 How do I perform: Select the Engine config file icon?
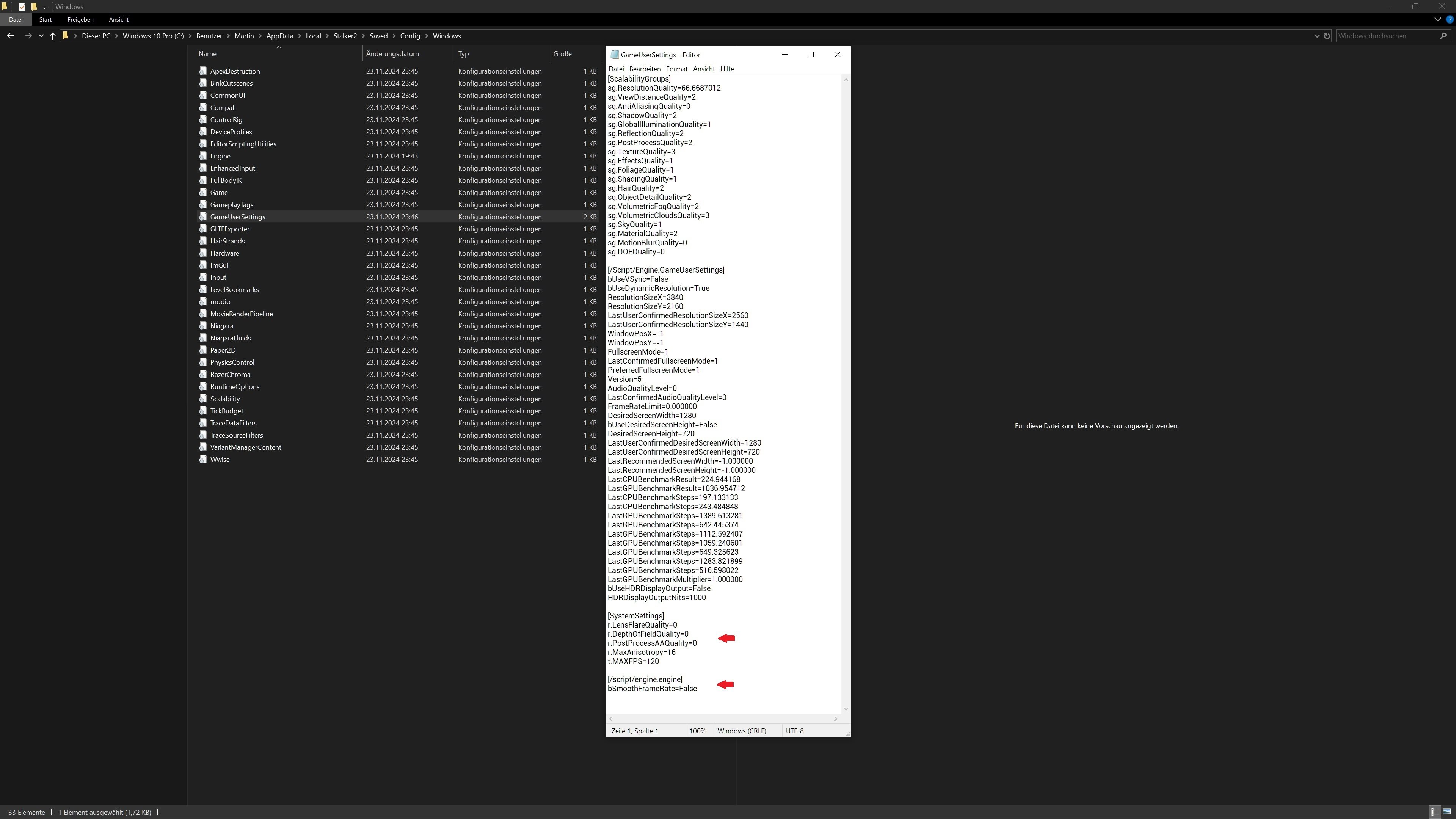pos(203,156)
